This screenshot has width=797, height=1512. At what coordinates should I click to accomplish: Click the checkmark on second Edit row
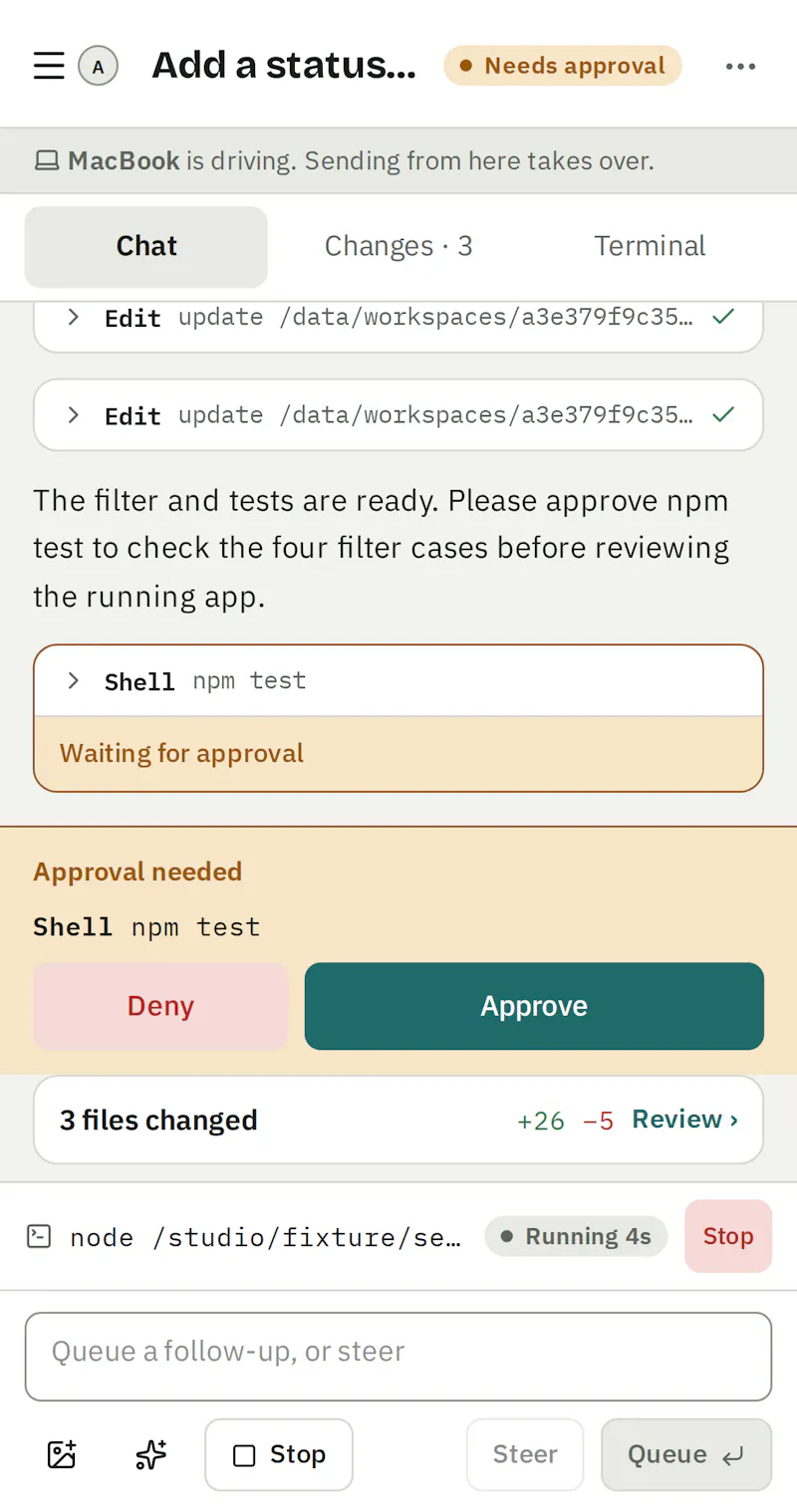click(723, 414)
